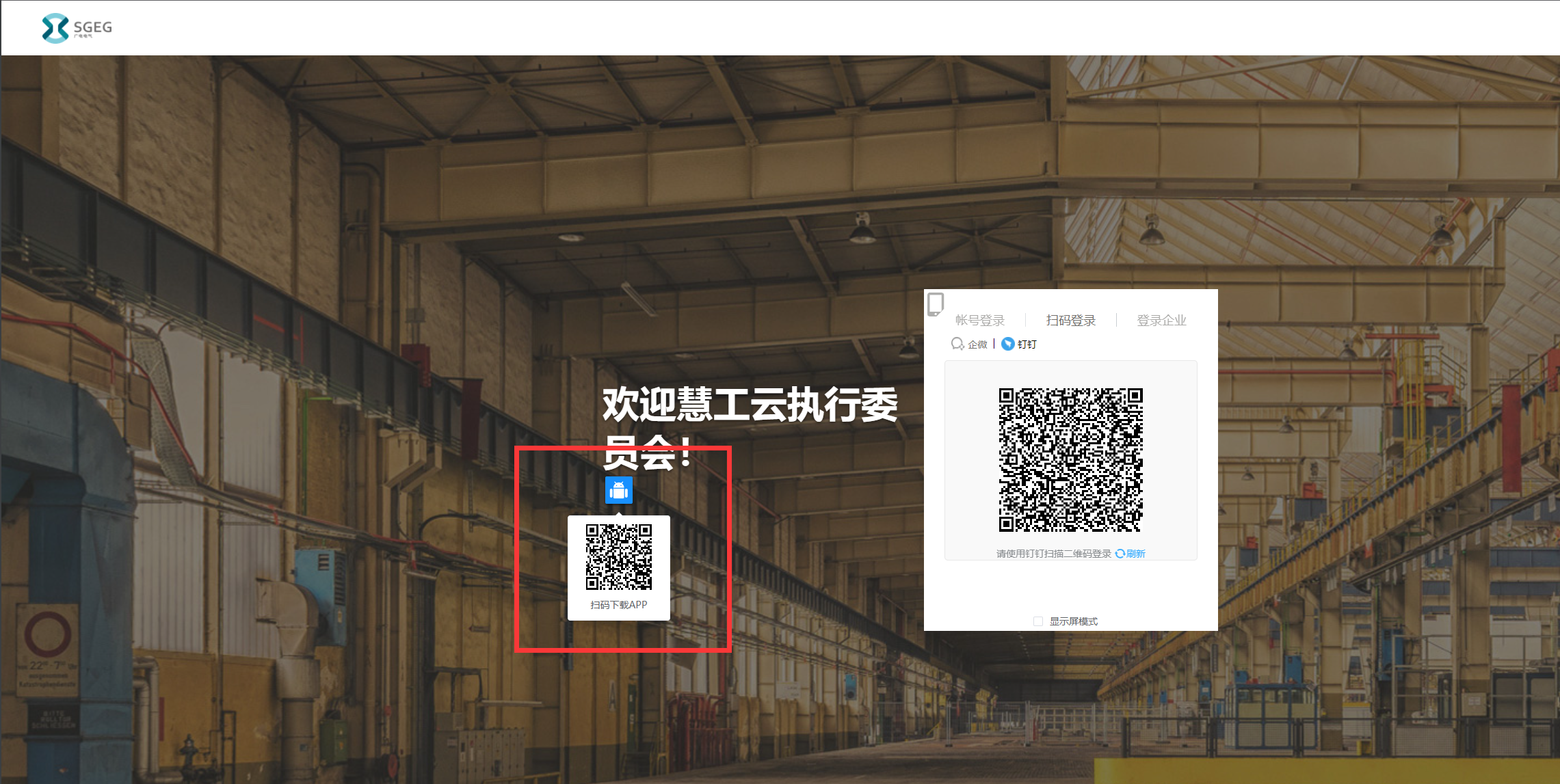Select the 扫码登录 tab
Screen dimensions: 1560x784
(1071, 319)
